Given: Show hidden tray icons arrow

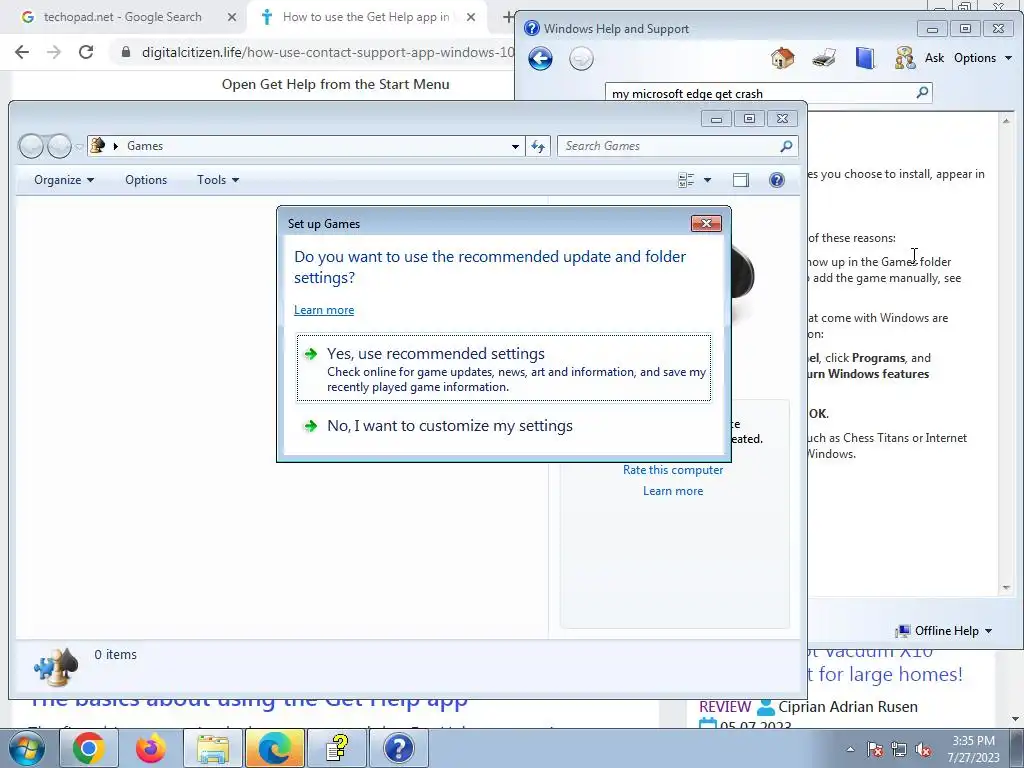Looking at the screenshot, I should tap(850, 749).
